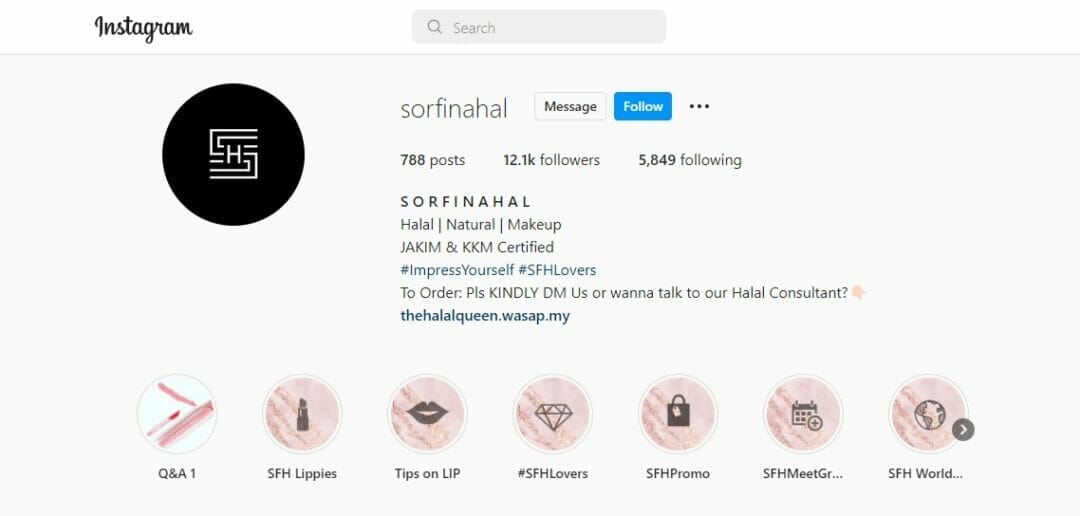Open the thehalalqueen.wasap.my link
The image size is (1080, 516).
pyautogui.click(x=485, y=316)
